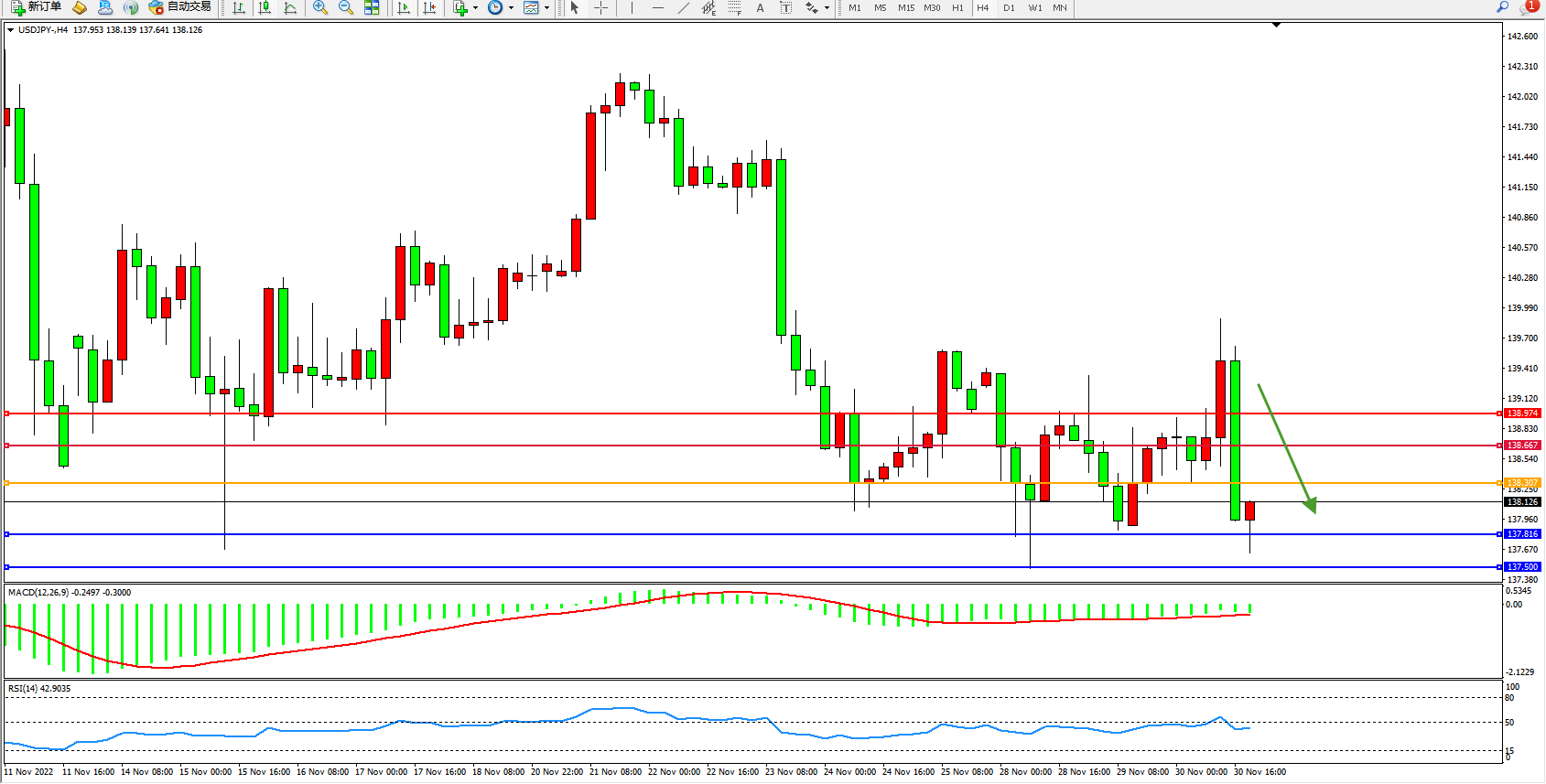This screenshot has height=784, width=1546.
Task: Toggle AutoTrading (自动交易) button
Action: (180, 7)
